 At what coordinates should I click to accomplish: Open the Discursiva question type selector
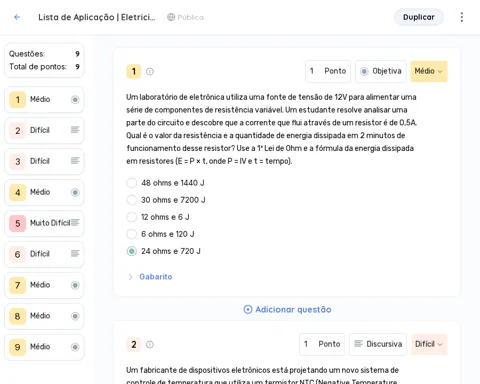pyautogui.click(x=378, y=344)
